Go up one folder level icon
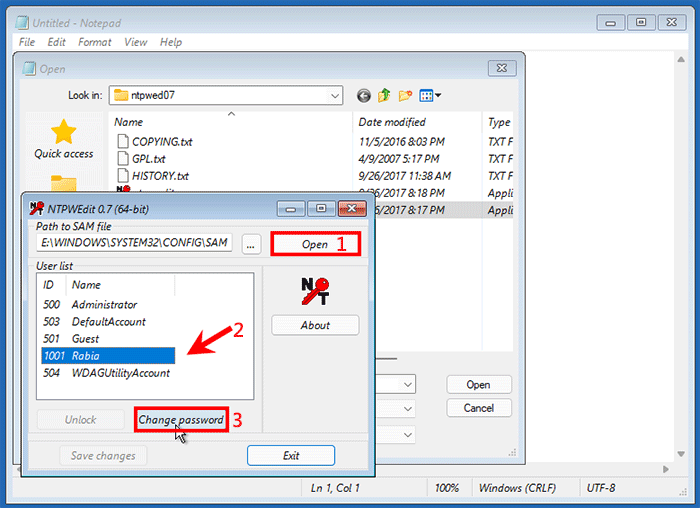700x508 pixels. click(384, 95)
